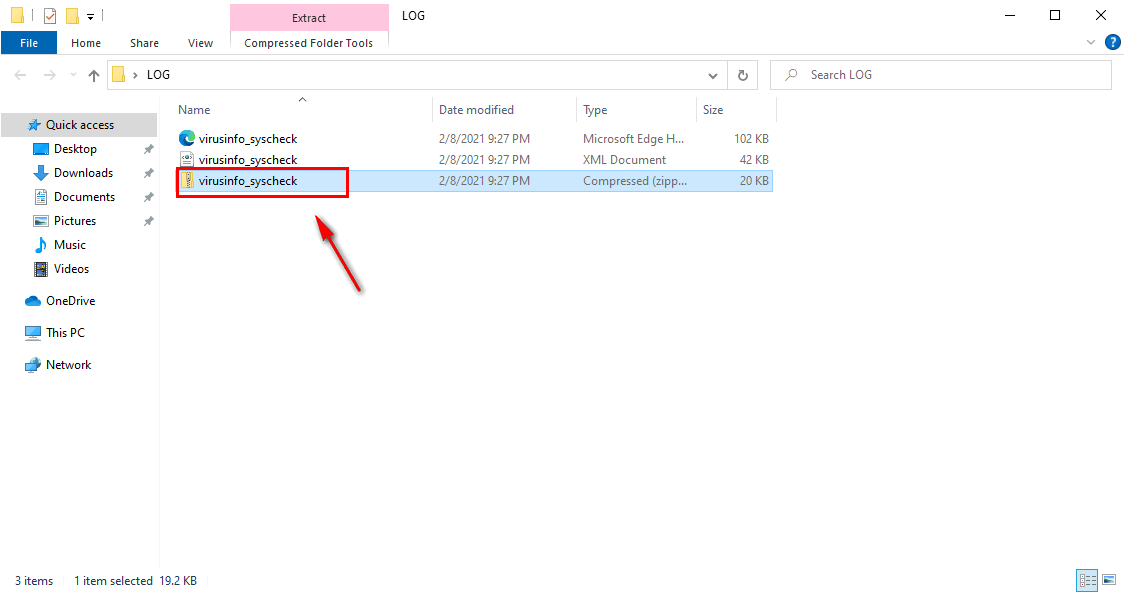
Task: Open This PC in the navigation pane
Action: pos(65,333)
